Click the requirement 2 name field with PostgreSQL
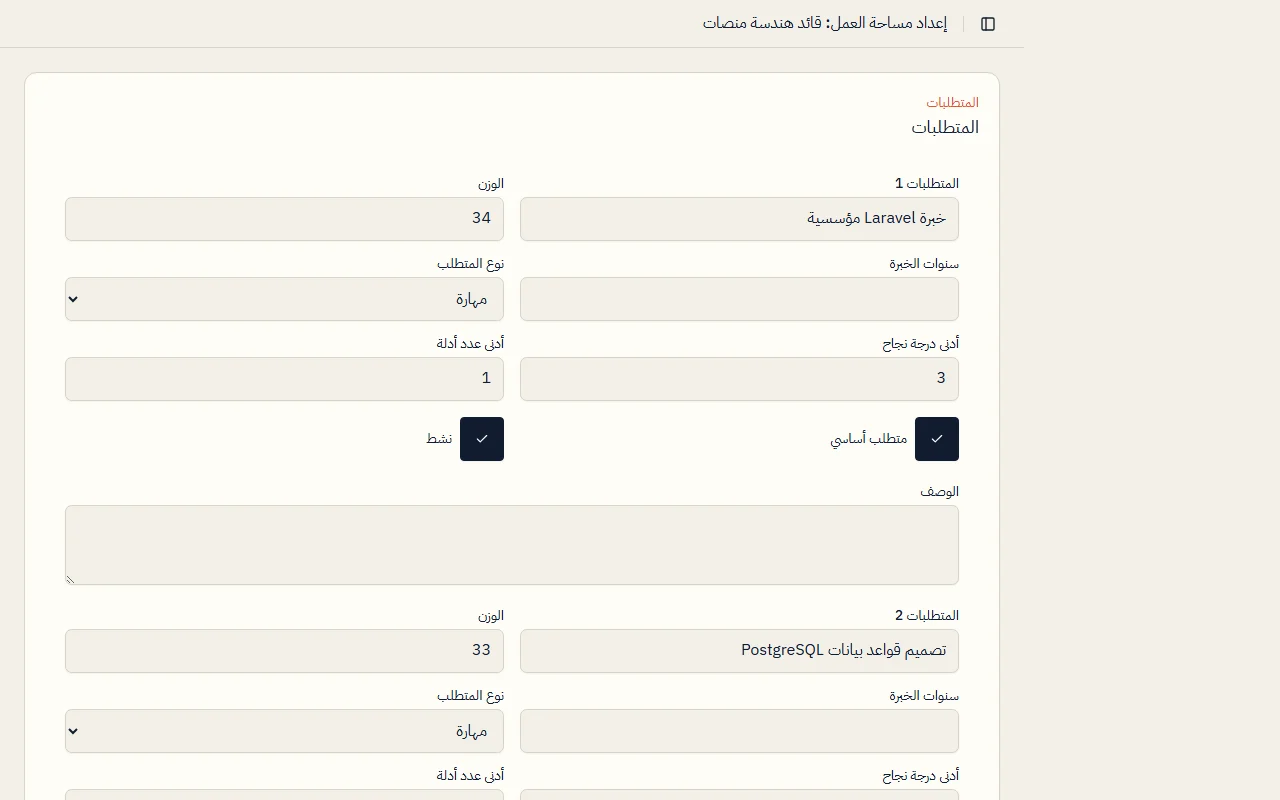The height and width of the screenshot is (800, 1280). tap(739, 651)
